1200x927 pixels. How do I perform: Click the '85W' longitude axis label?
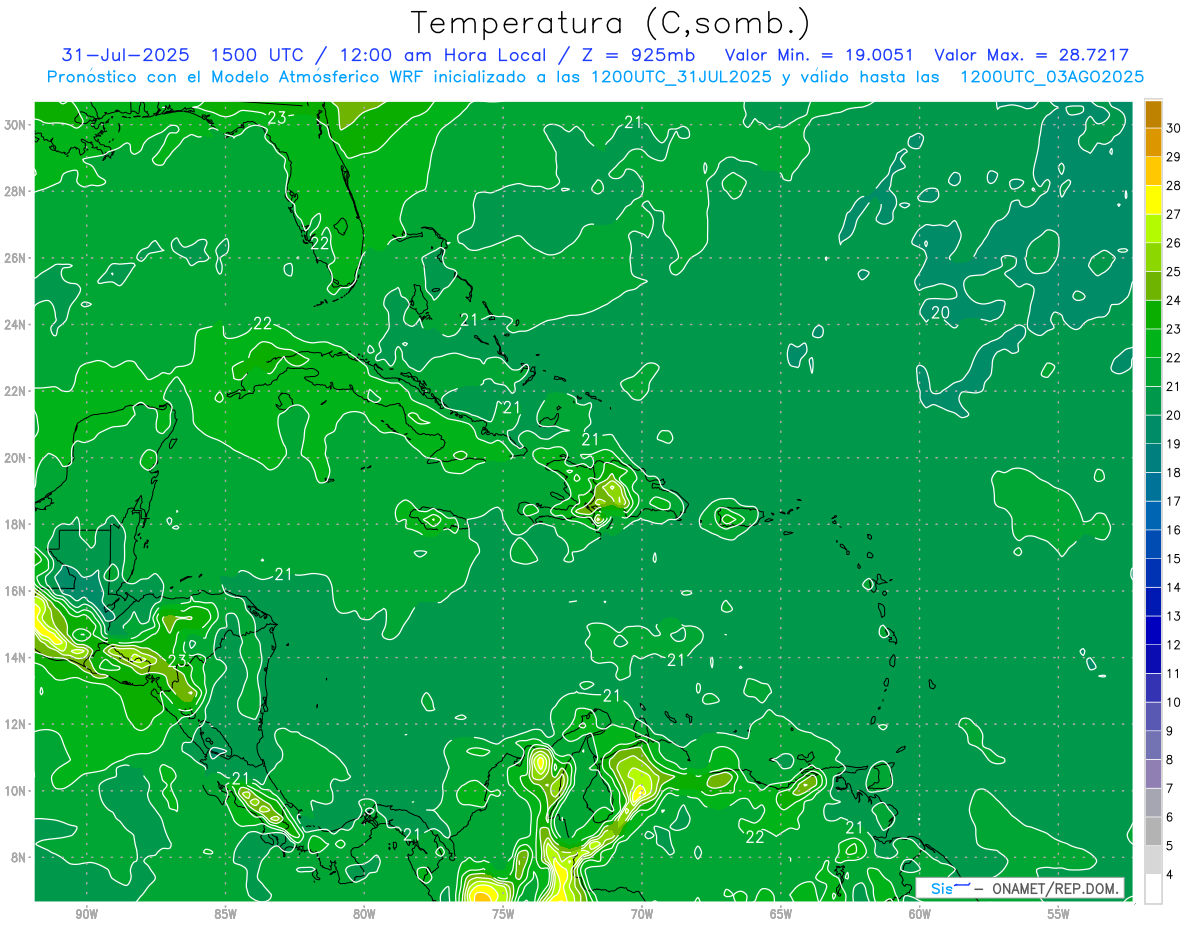(225, 914)
